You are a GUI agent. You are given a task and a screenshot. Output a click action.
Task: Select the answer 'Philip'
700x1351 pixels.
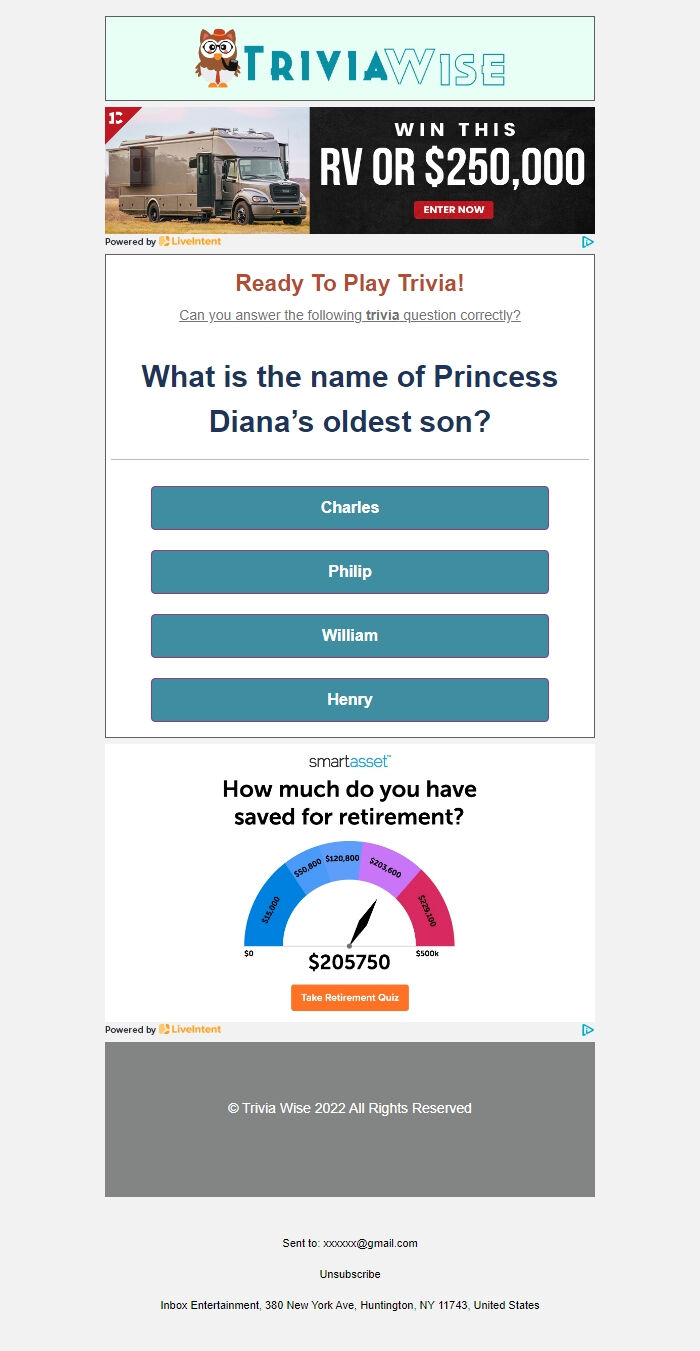point(349,572)
